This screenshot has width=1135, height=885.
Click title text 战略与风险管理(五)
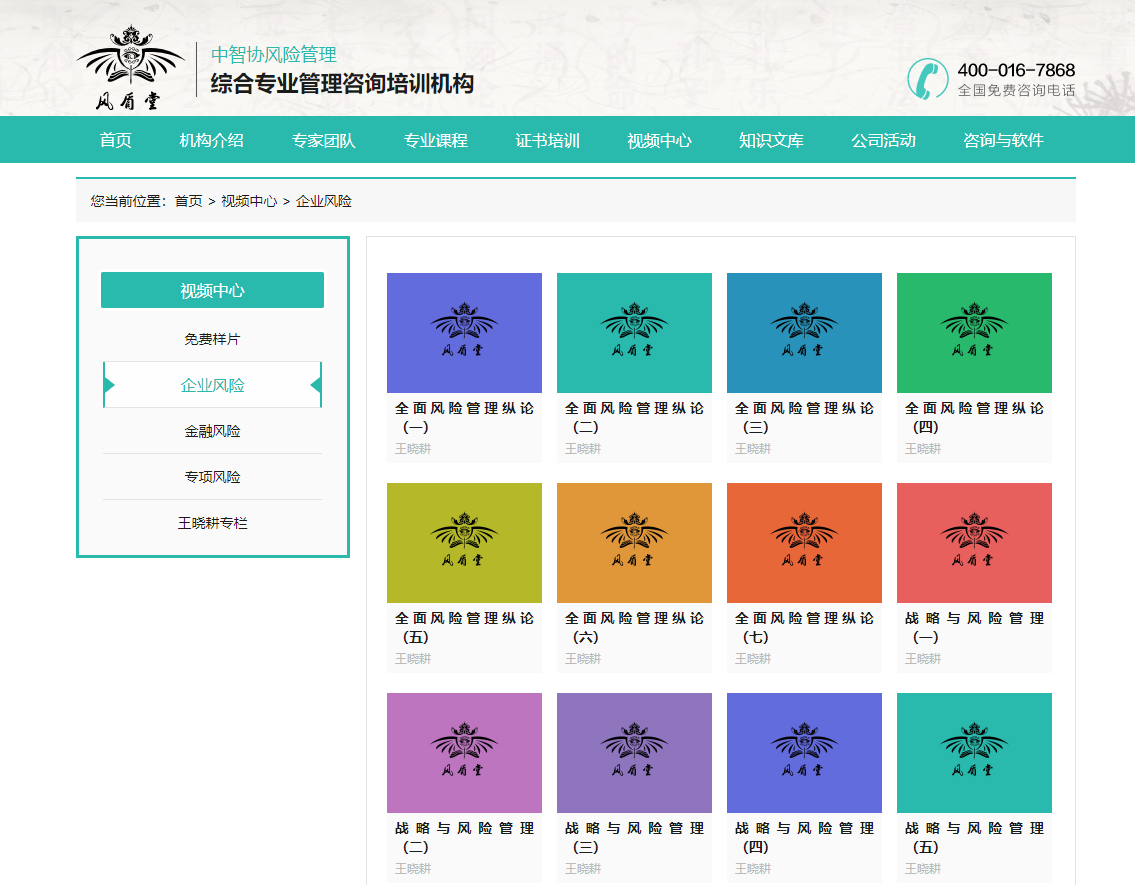974,837
